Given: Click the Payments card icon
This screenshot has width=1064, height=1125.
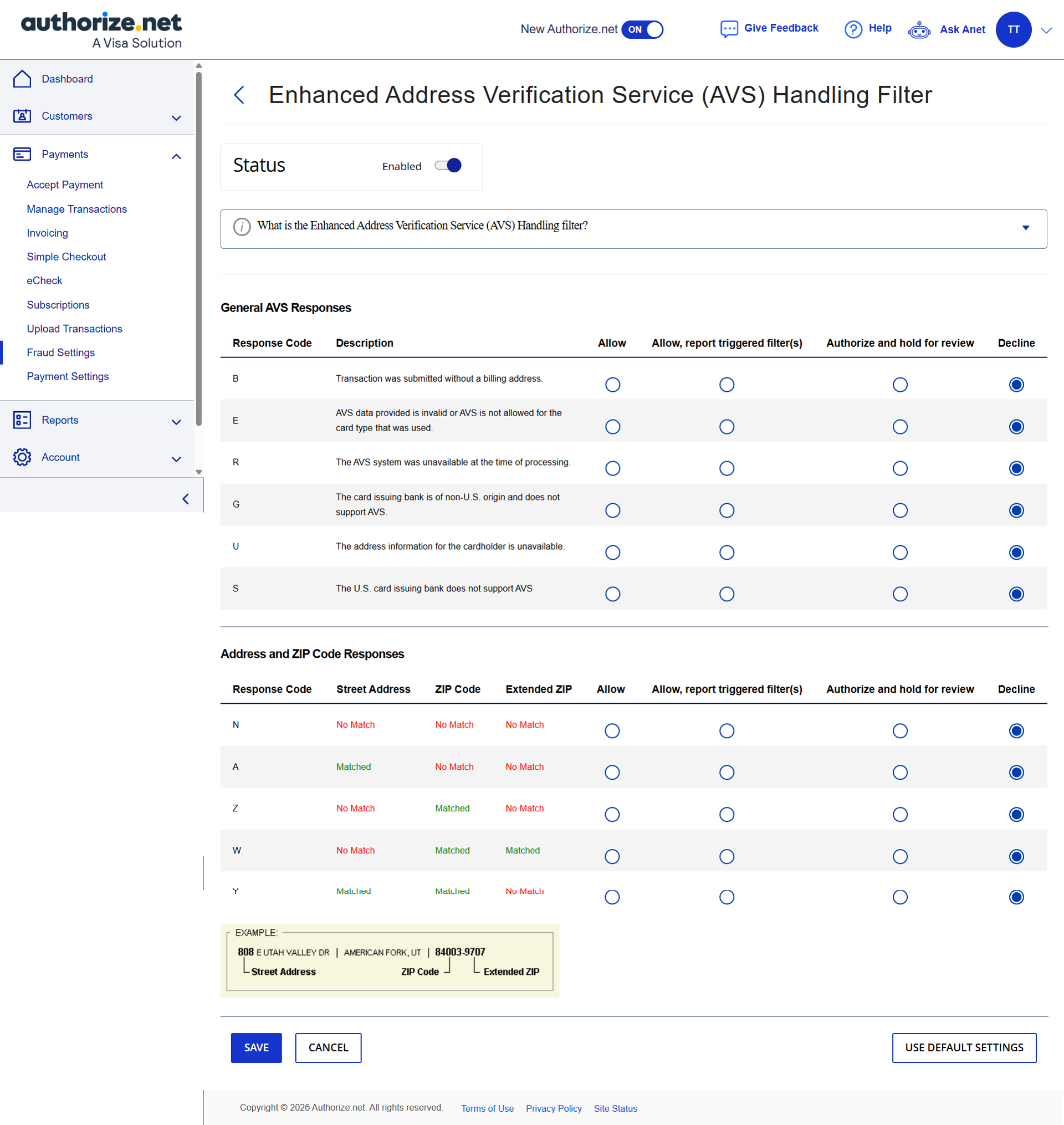Looking at the screenshot, I should [x=22, y=154].
